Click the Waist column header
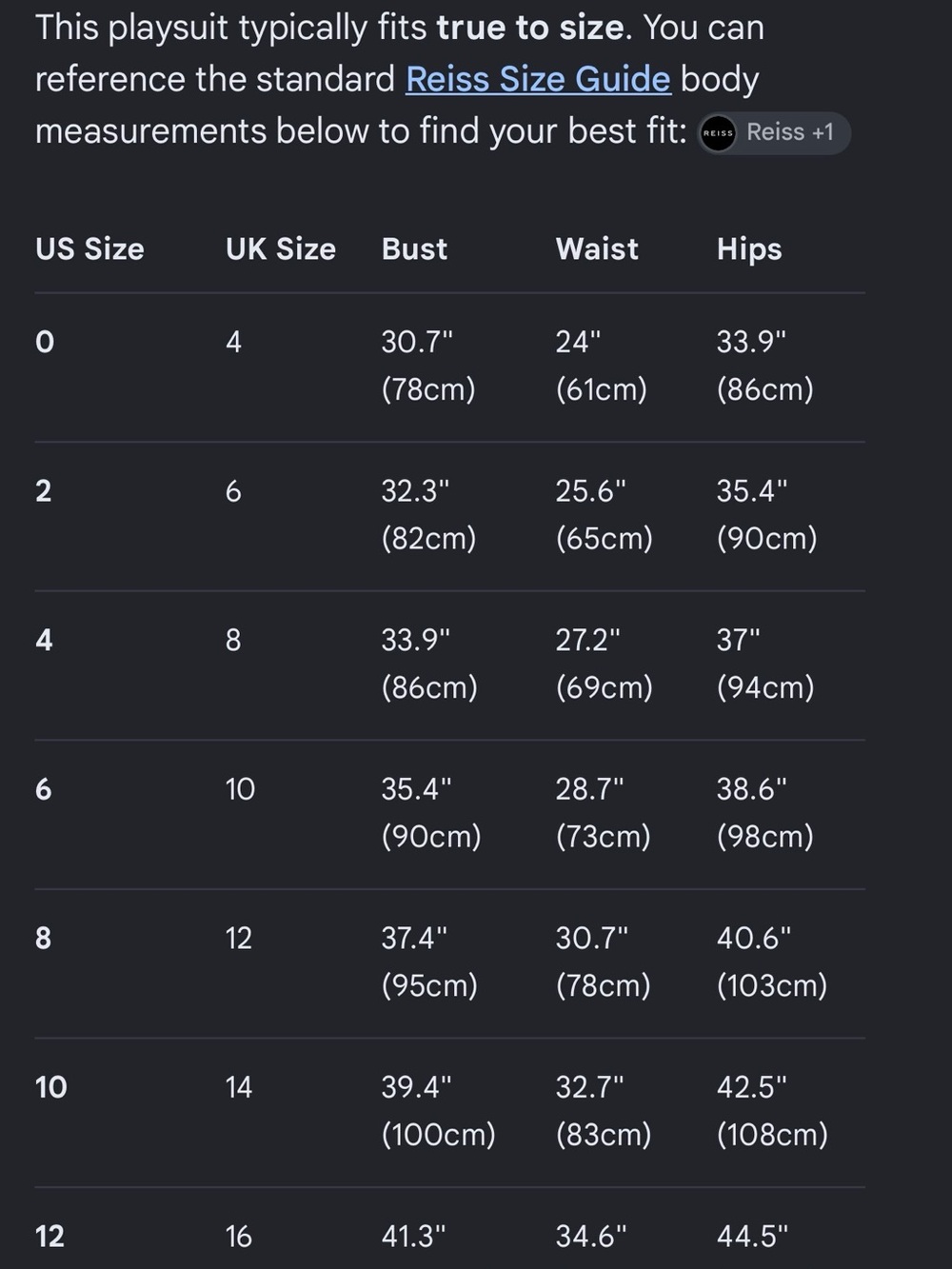Image resolution: width=952 pixels, height=1269 pixels. 597,248
